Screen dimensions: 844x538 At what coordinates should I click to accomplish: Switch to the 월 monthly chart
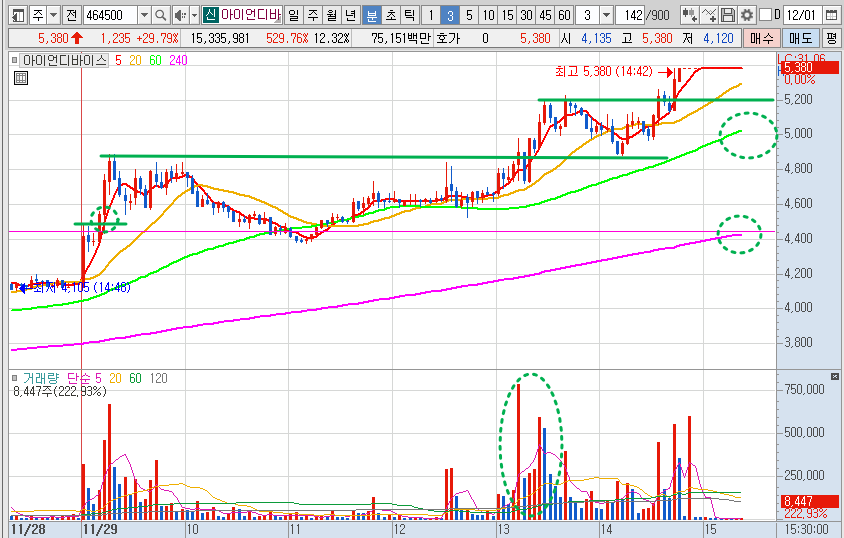coord(332,15)
